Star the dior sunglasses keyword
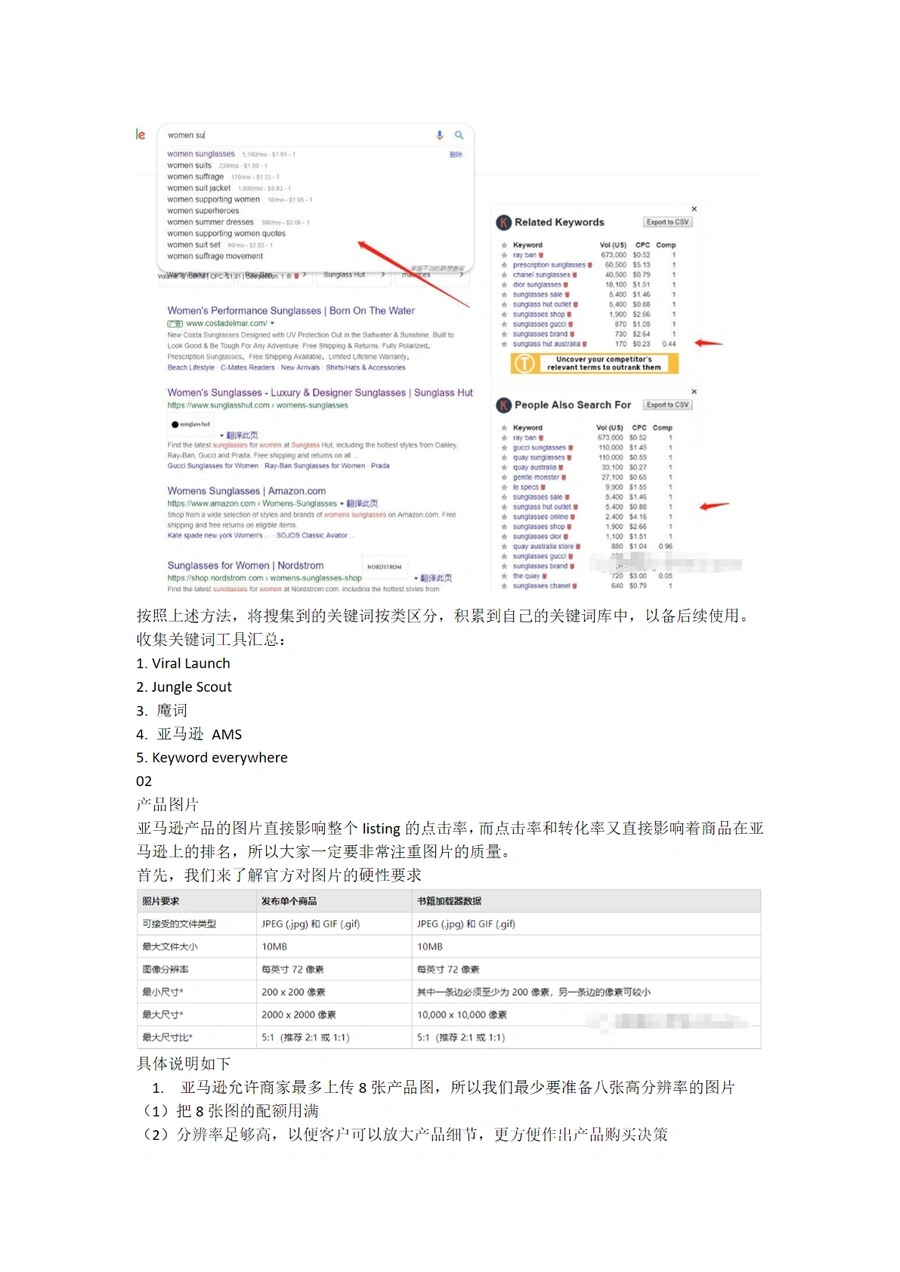Image resolution: width=900 pixels, height=1272 pixels. click(505, 285)
